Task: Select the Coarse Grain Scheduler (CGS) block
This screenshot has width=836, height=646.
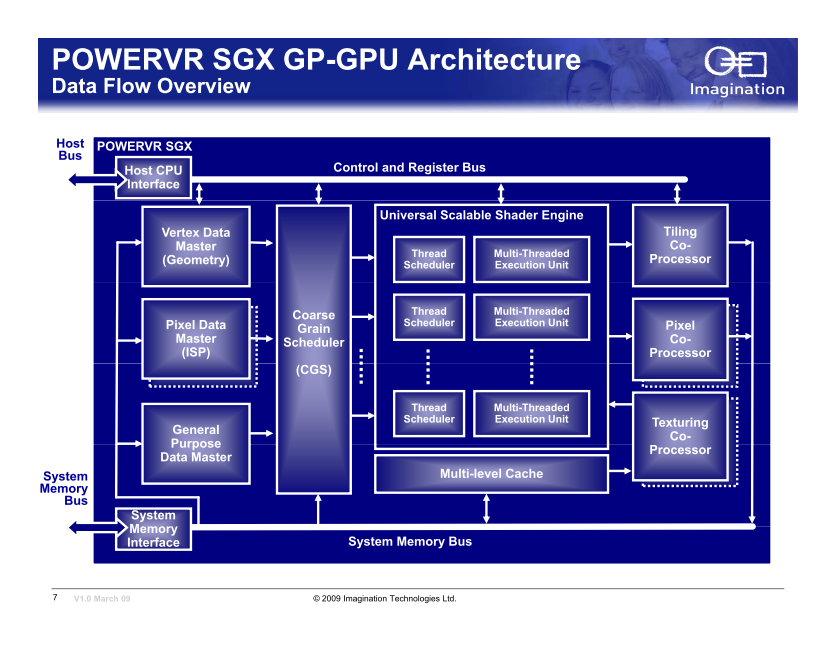Action: 314,349
